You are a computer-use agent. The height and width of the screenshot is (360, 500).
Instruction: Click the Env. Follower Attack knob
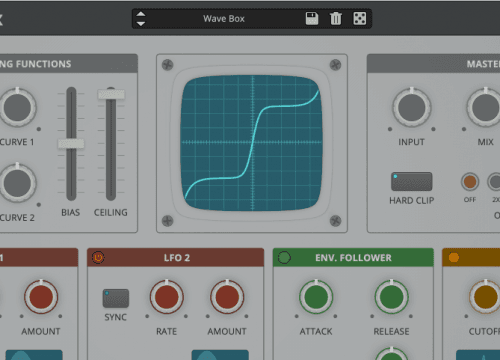point(316,297)
